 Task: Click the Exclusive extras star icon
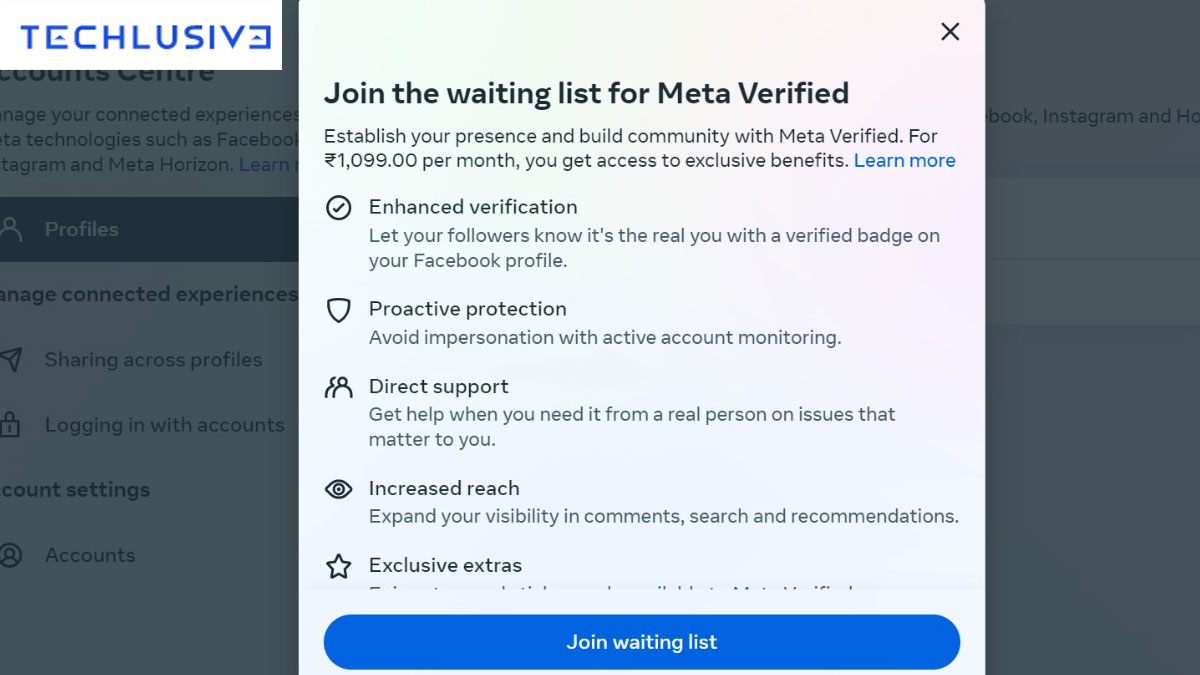[x=339, y=567]
